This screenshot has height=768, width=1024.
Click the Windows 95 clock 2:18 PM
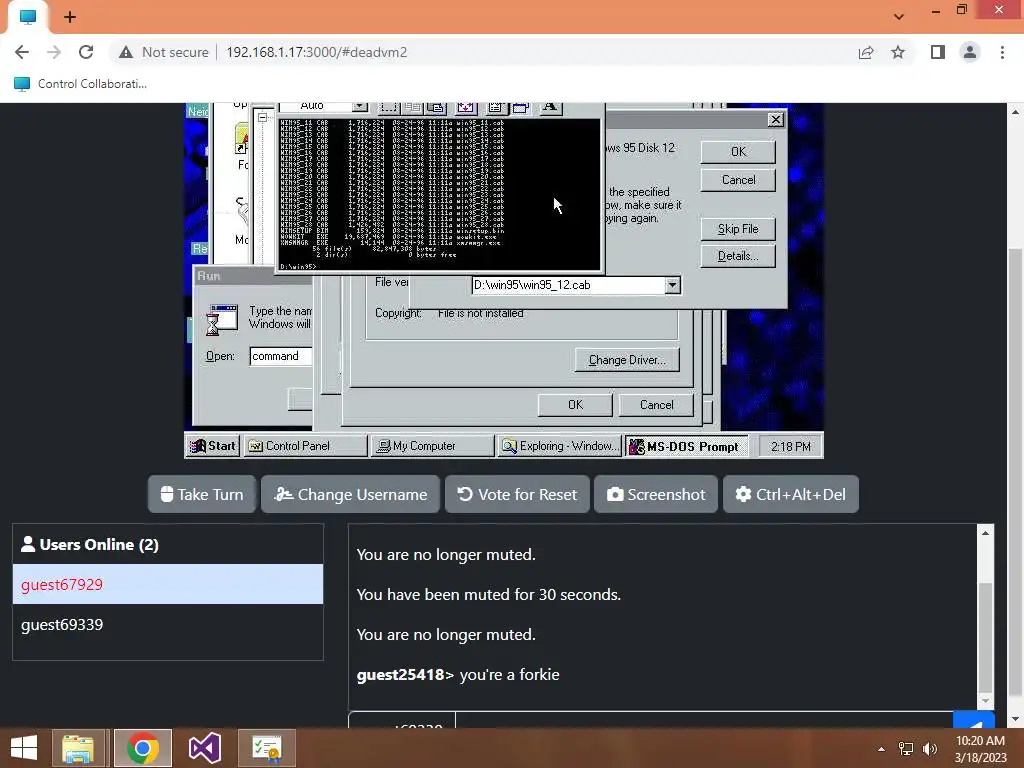click(790, 447)
